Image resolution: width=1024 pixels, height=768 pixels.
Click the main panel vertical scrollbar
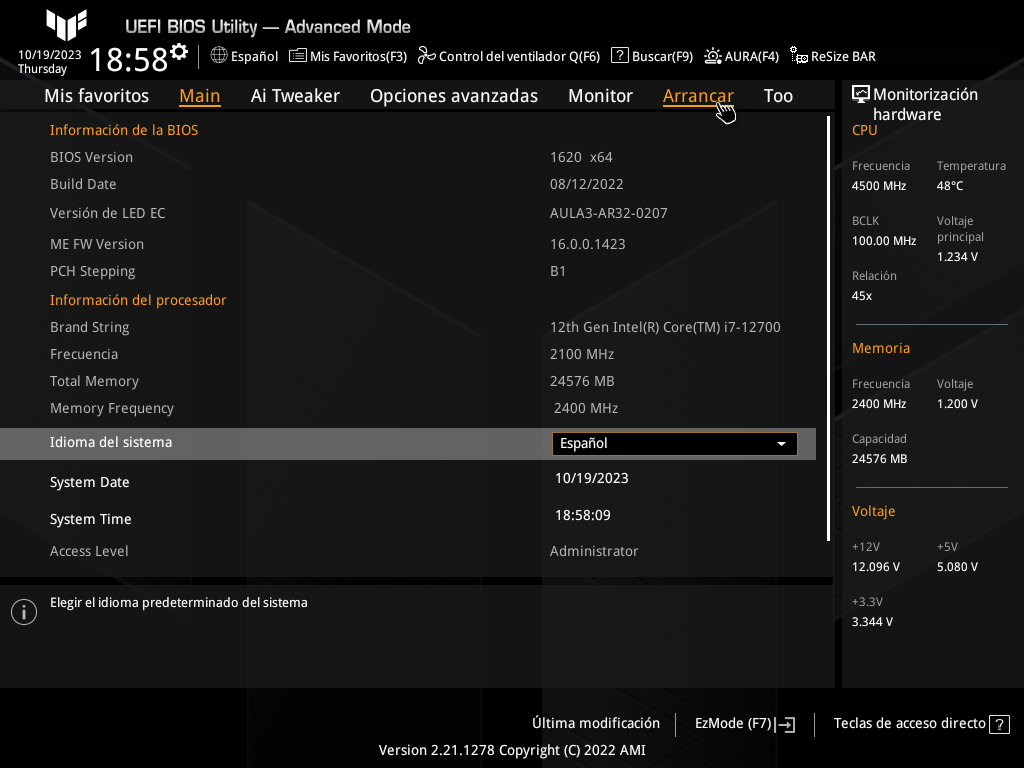click(x=828, y=328)
